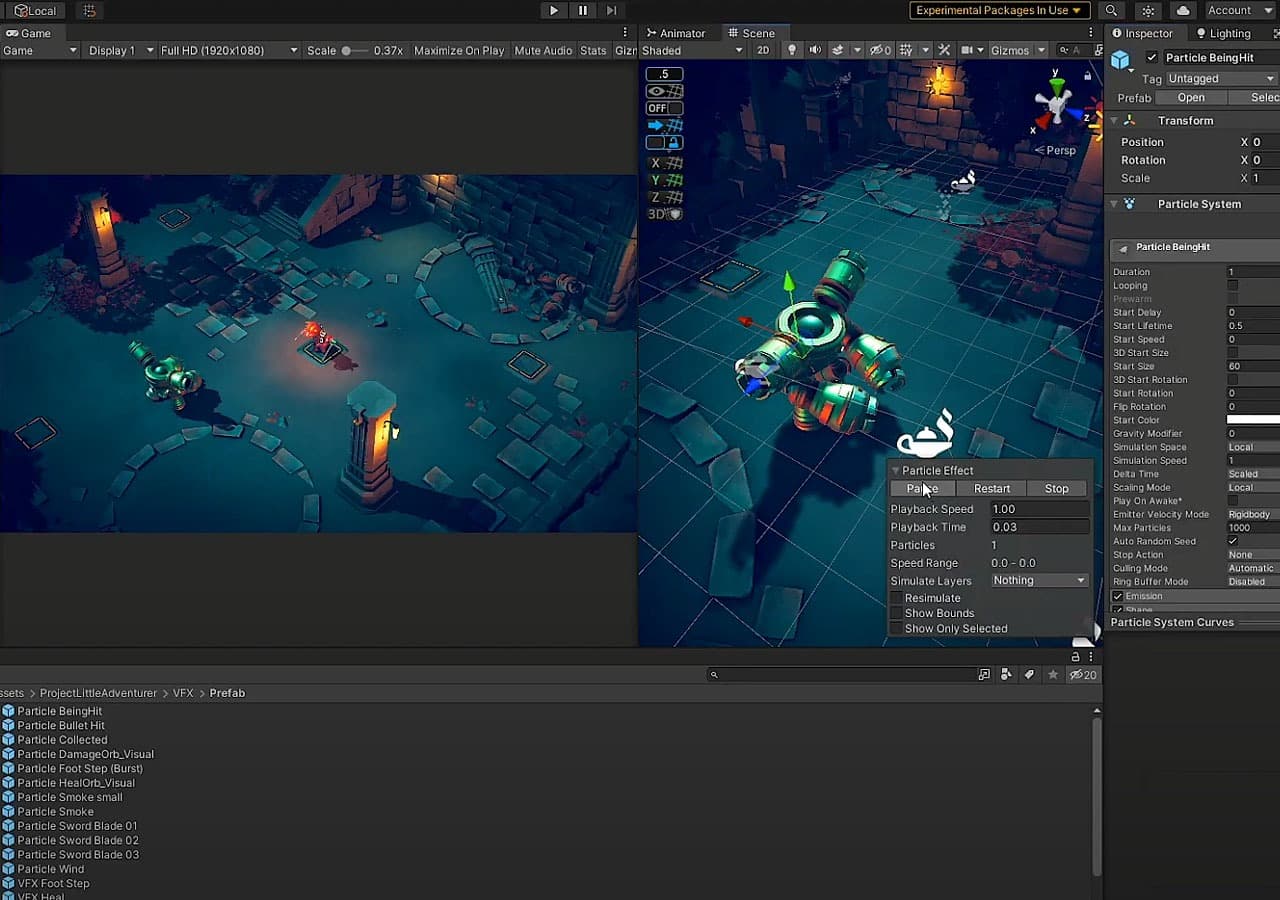Open the Simulate Layers dropdown
The image size is (1280, 900).
coord(1039,580)
